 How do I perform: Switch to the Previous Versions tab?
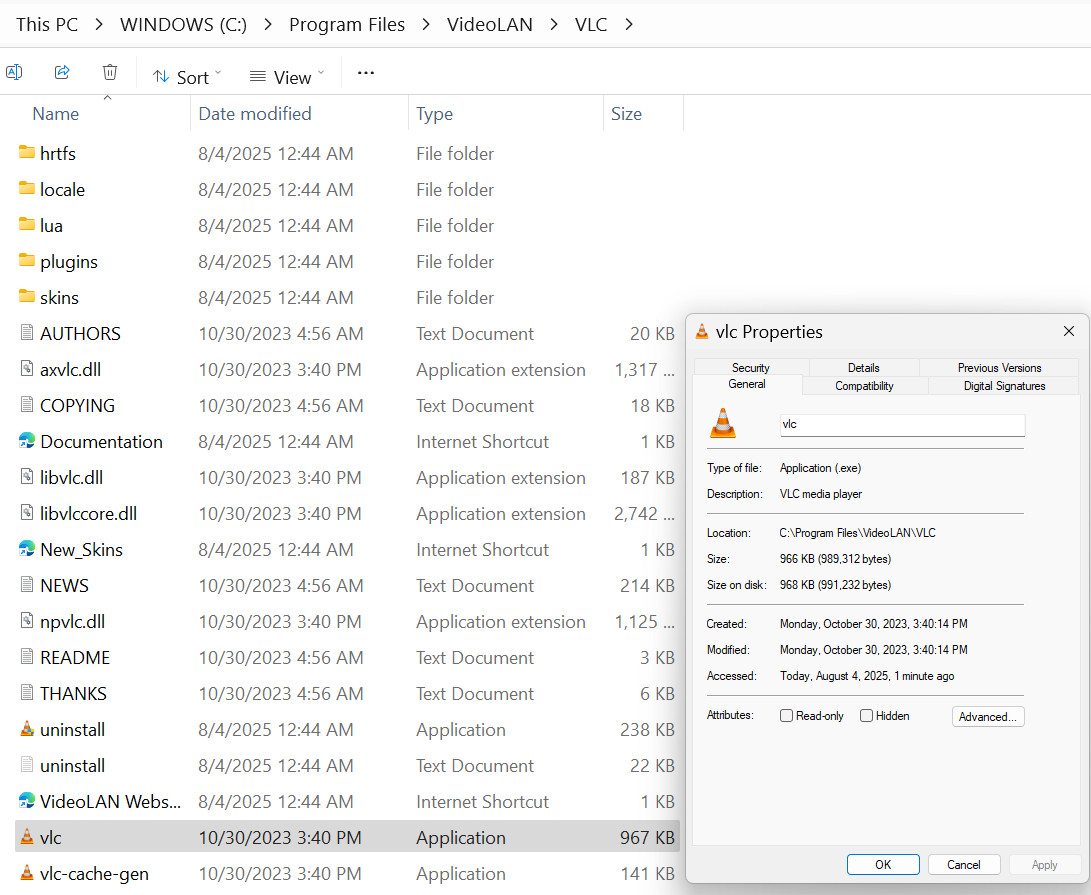[x=999, y=367]
